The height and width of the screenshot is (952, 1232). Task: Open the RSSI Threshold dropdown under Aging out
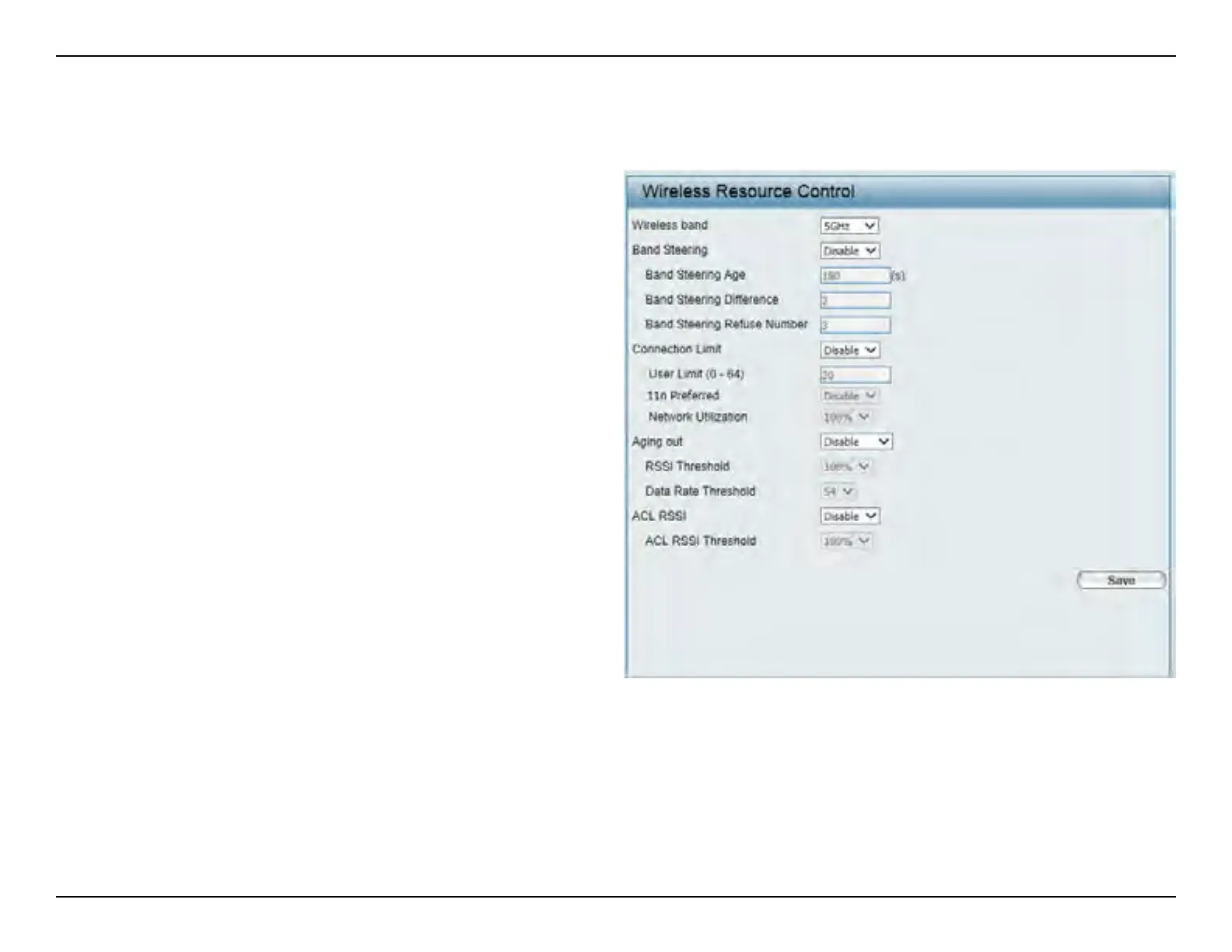tap(846, 466)
